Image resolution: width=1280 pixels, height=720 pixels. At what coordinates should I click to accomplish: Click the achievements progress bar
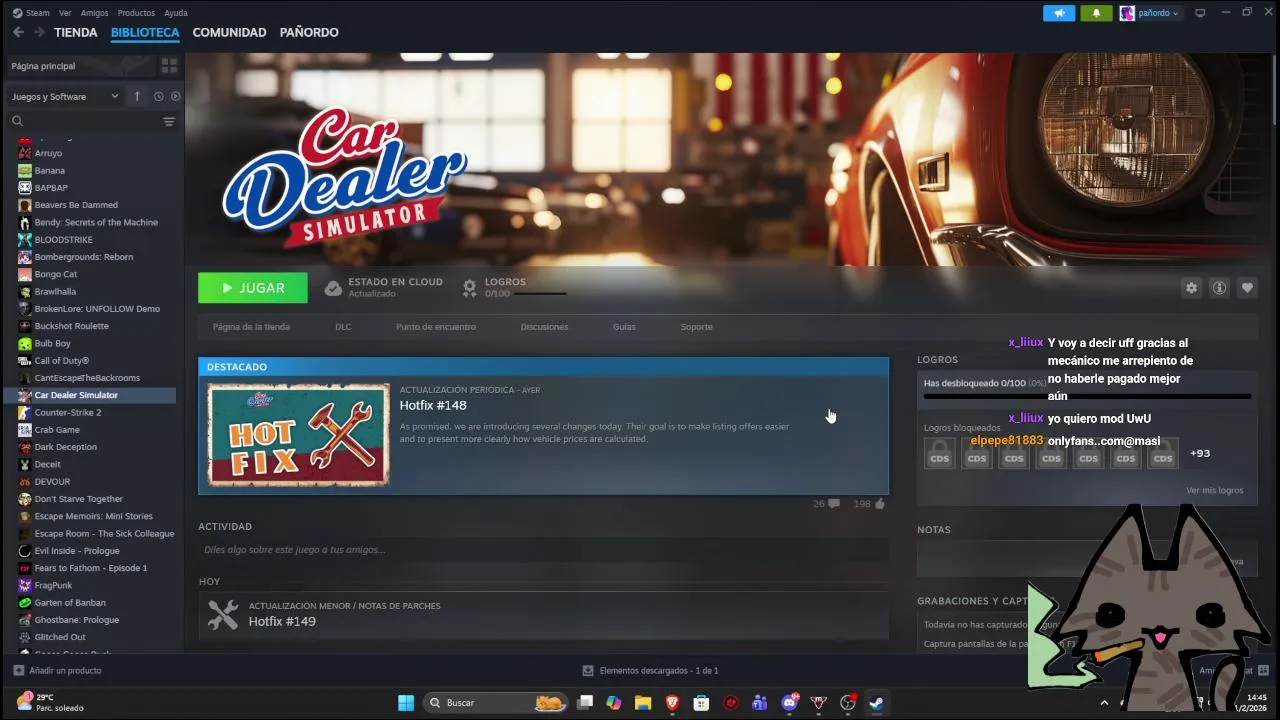[x=1087, y=397]
